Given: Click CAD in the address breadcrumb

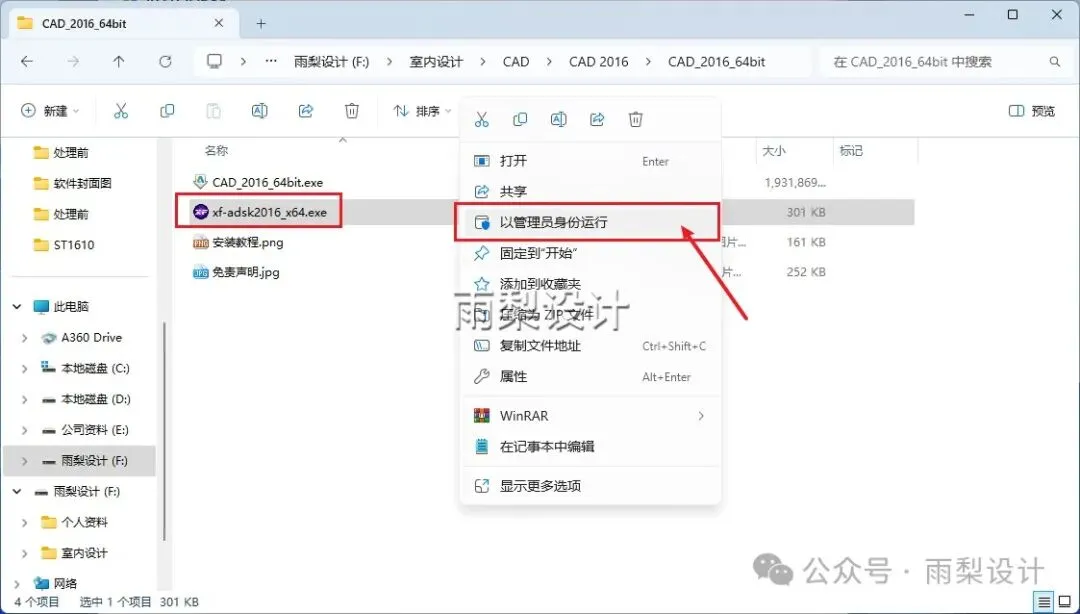Looking at the screenshot, I should (516, 61).
